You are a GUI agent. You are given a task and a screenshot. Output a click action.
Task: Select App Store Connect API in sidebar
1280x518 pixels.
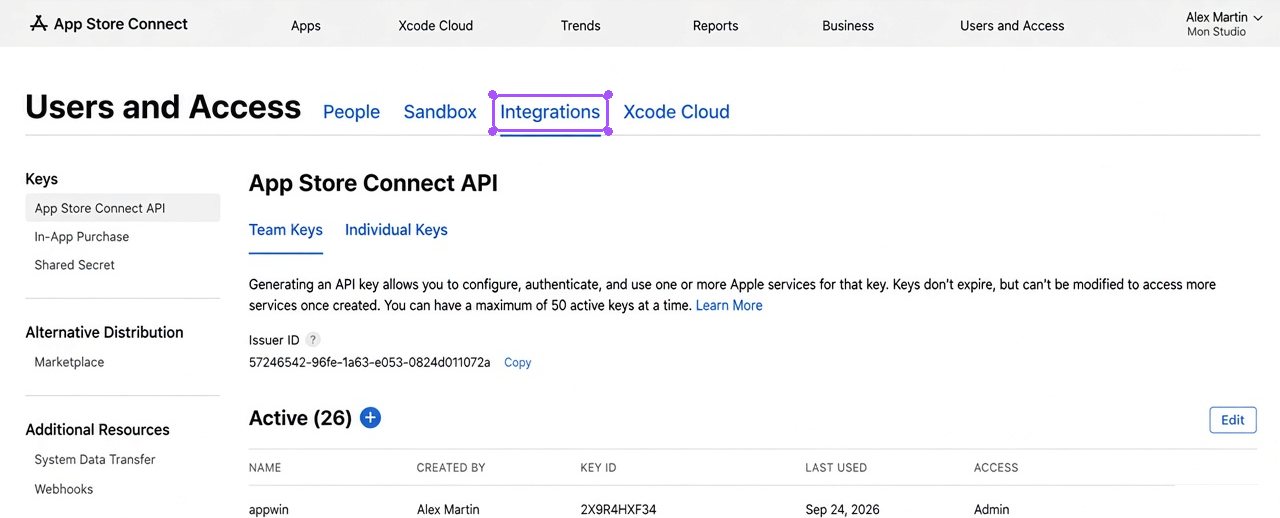(122, 208)
